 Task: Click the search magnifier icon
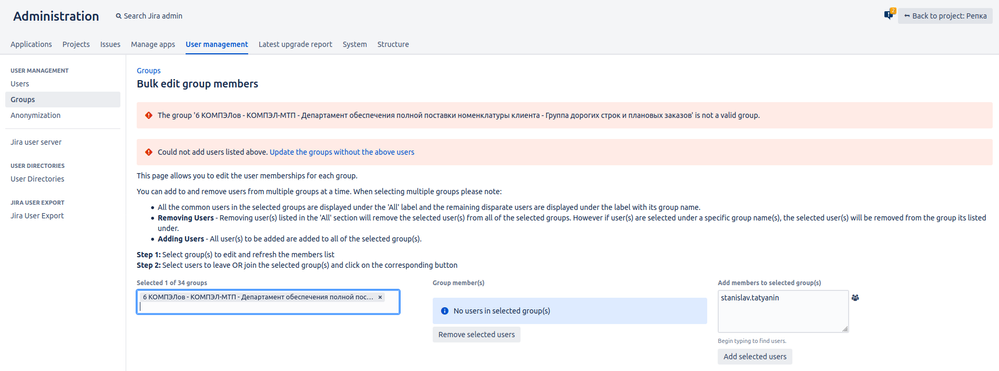point(119,16)
